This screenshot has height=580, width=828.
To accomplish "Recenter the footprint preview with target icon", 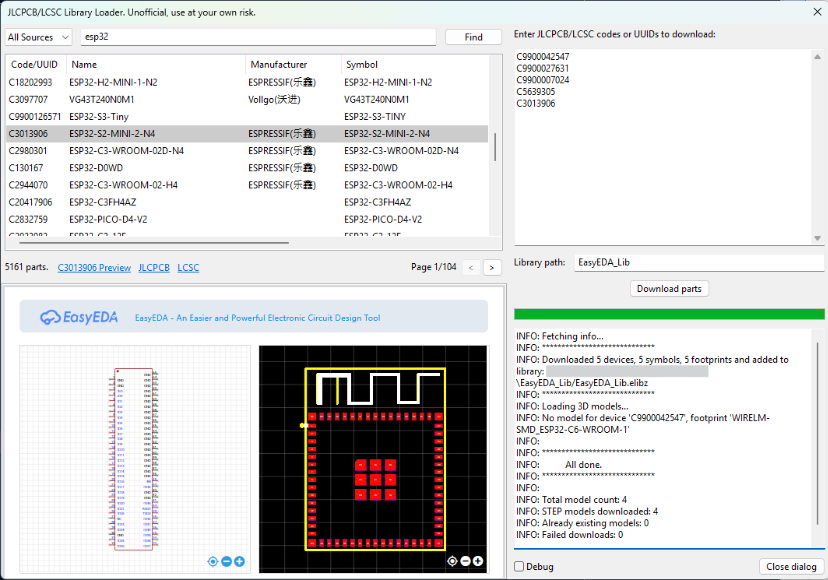I will [453, 561].
